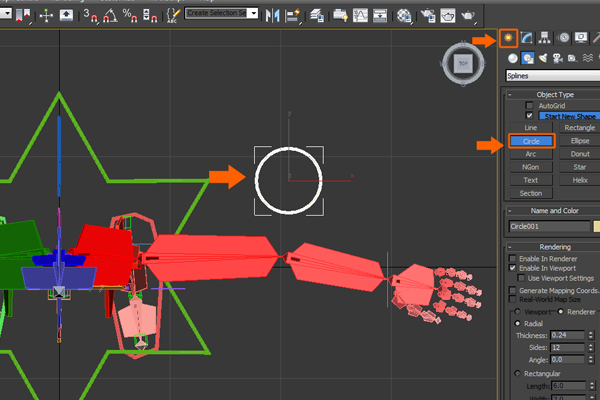Select the Space Warps category icon
This screenshot has height=400, width=600.
pos(588,58)
